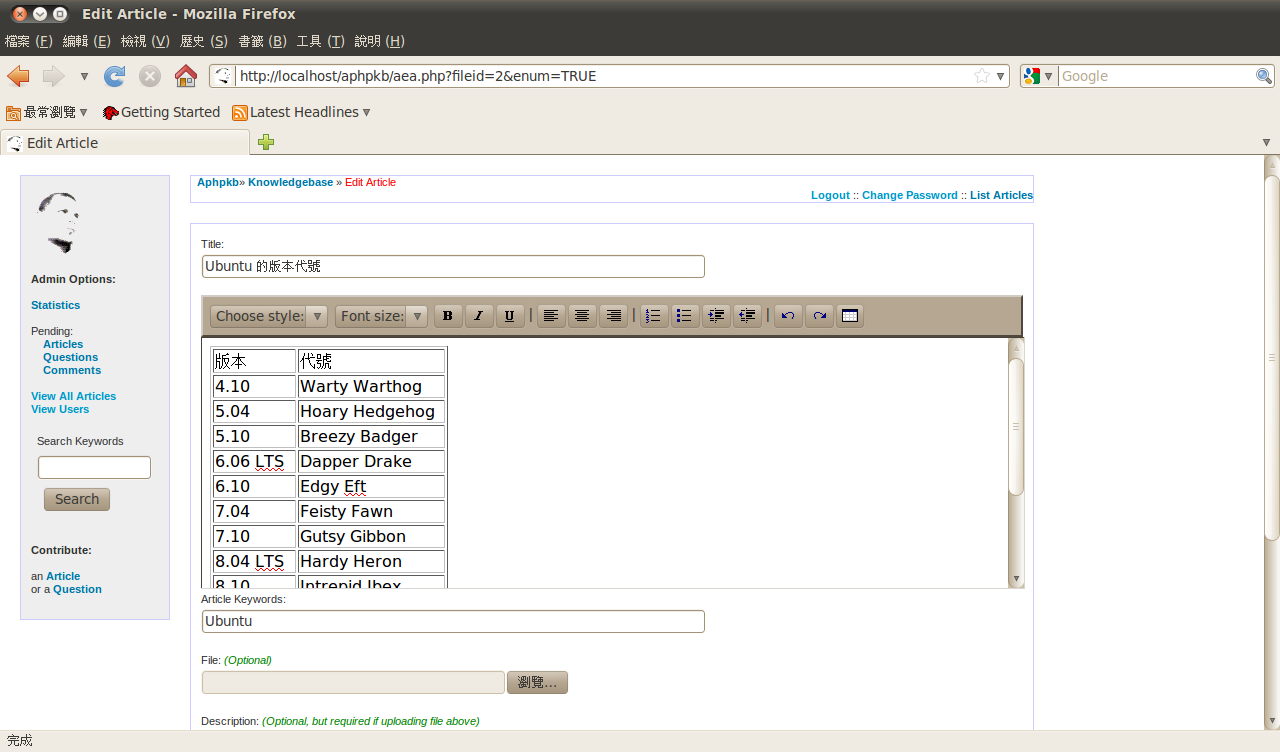Image resolution: width=1280 pixels, height=752 pixels.
Task: Undo the last edit in editor
Action: [788, 316]
